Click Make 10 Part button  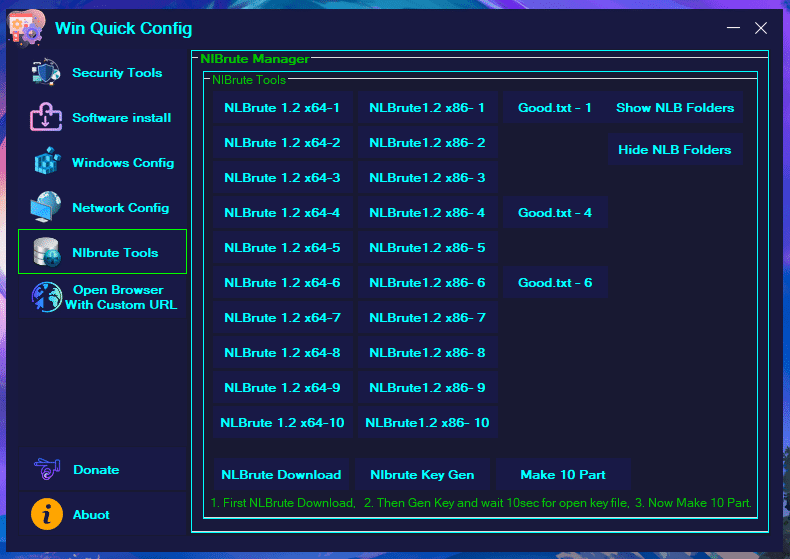point(563,474)
